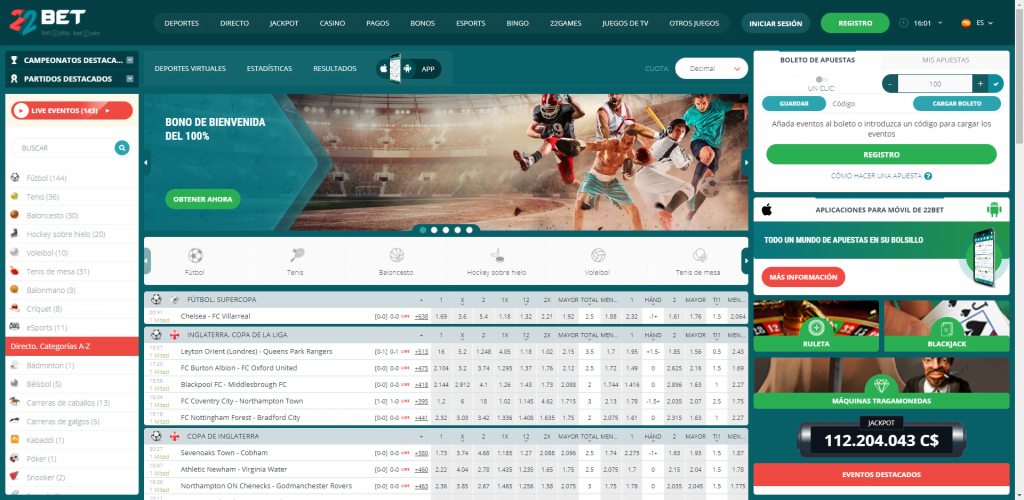Click the search magnifier icon in sidebar
1024x500 pixels.
(x=122, y=148)
